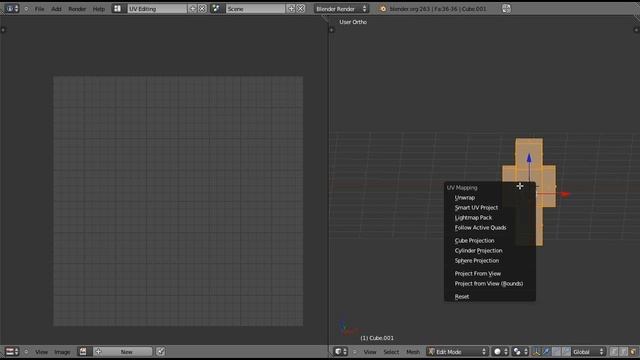Edit the UV Editing layout name field
This screenshot has width=640, height=360.
(157, 9)
